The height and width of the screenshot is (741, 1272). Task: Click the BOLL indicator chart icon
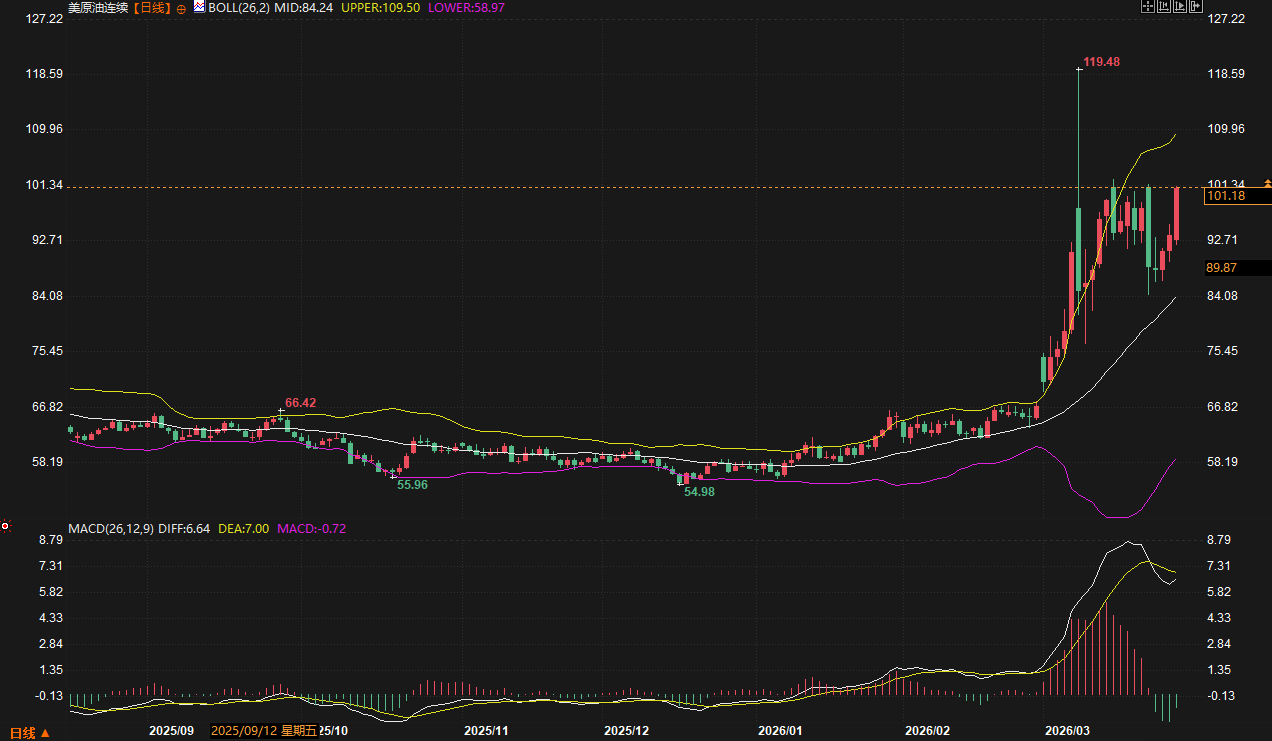coord(199,6)
